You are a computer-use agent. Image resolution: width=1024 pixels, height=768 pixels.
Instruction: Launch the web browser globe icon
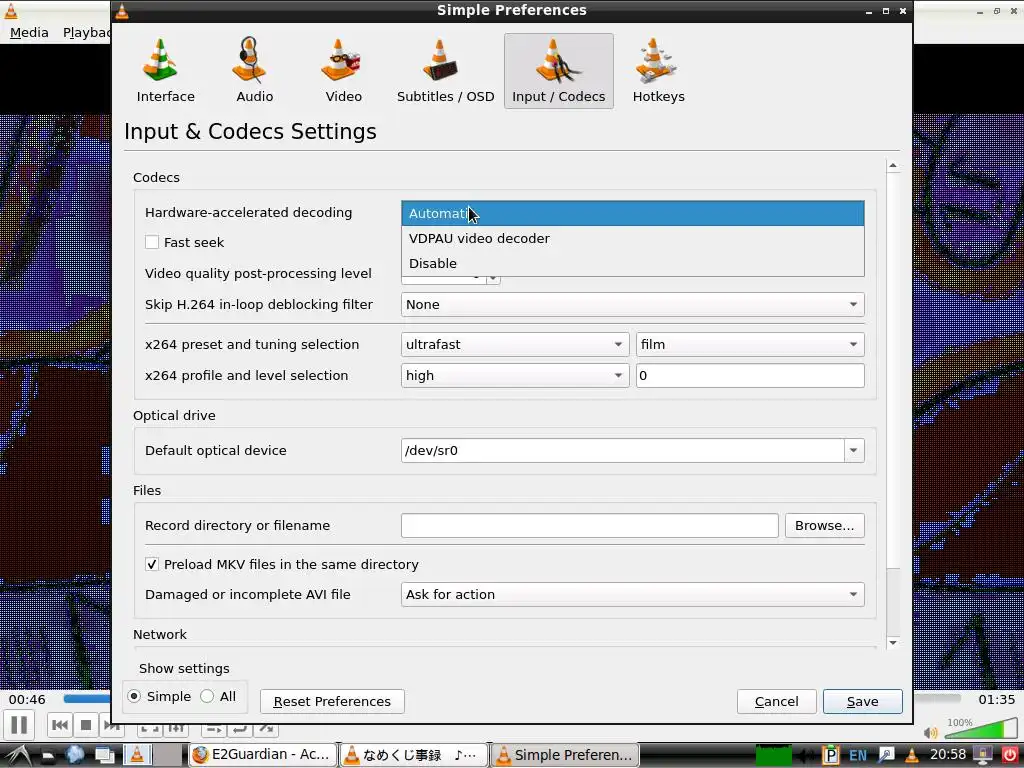pos(75,755)
